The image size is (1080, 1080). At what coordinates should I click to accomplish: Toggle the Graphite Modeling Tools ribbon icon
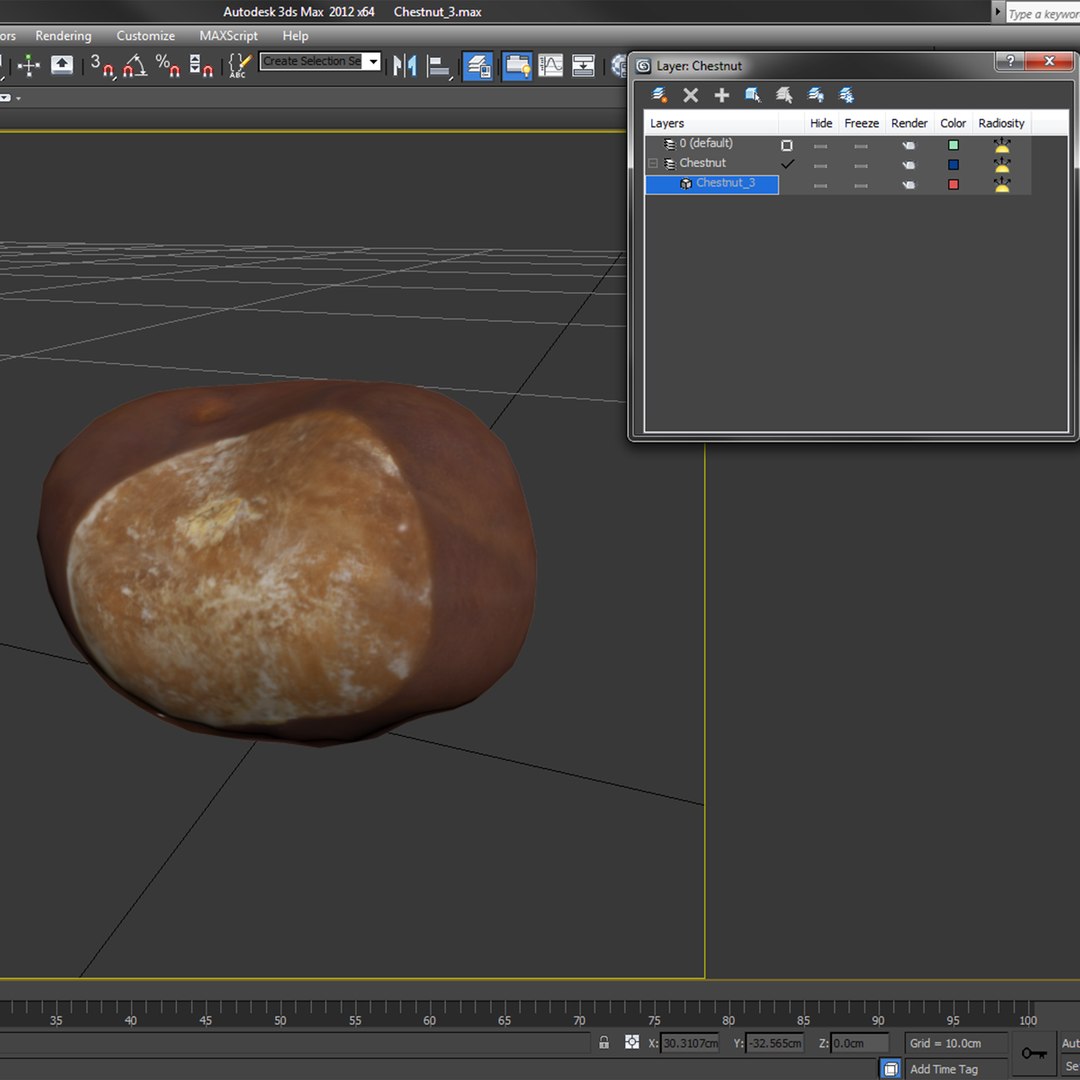pyautogui.click(x=517, y=66)
